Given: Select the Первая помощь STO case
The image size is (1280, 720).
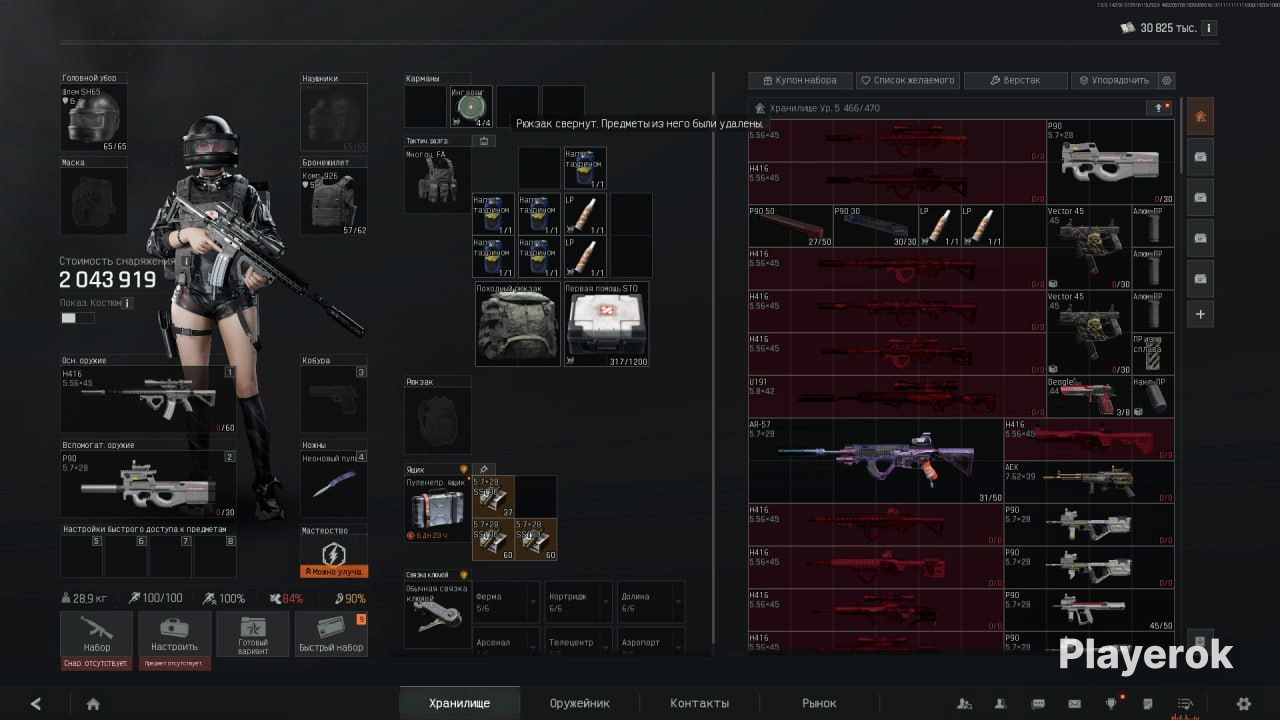Looking at the screenshot, I should click(607, 324).
